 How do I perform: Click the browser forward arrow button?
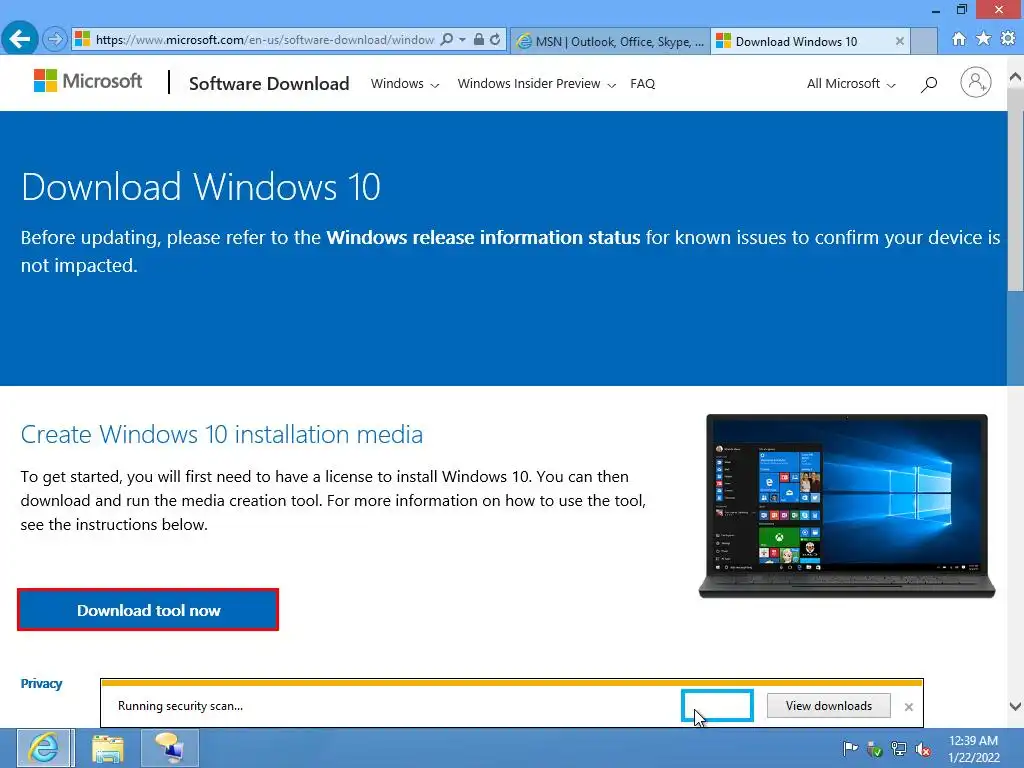coord(56,40)
